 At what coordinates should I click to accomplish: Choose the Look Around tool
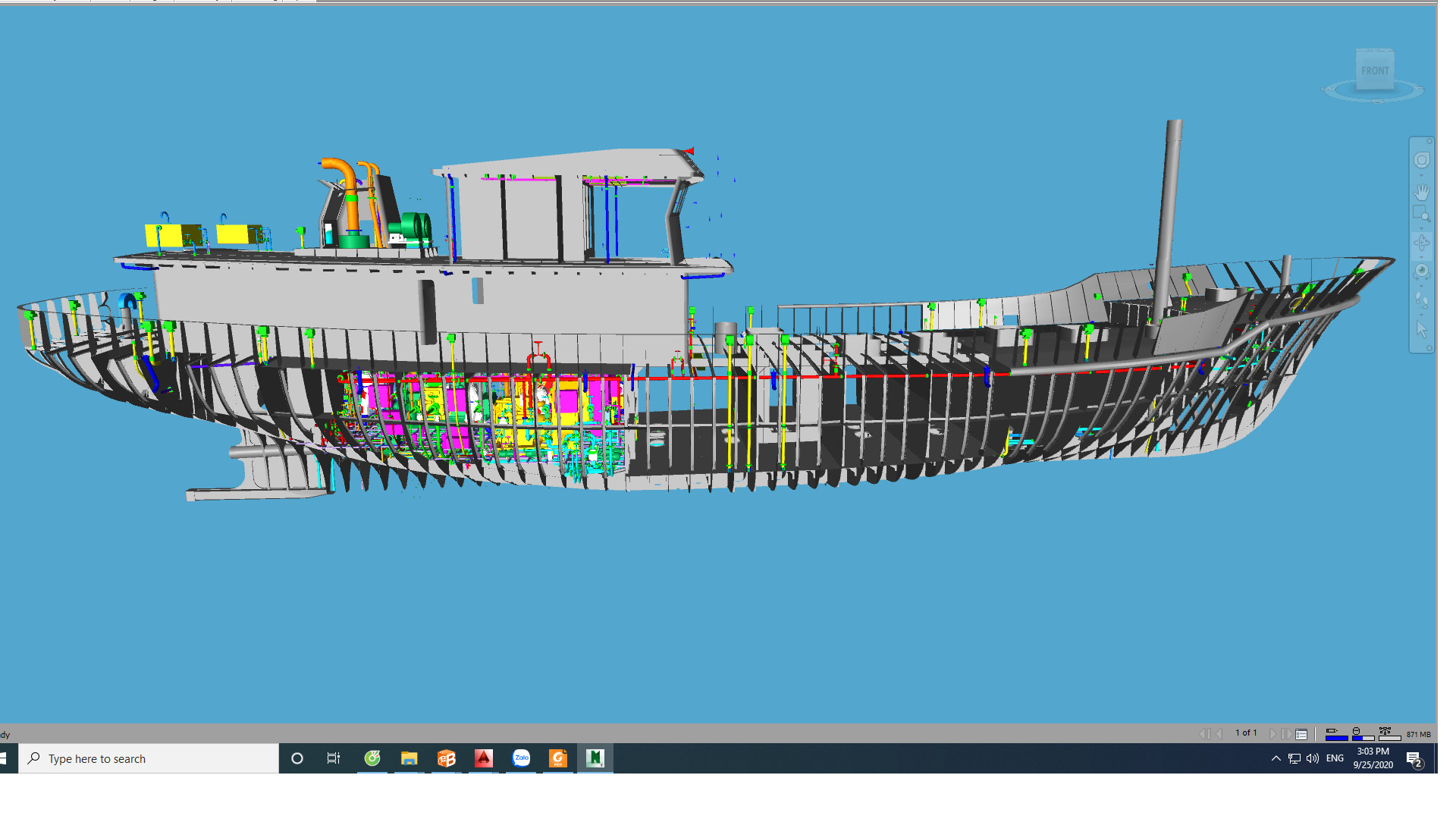(x=1421, y=271)
